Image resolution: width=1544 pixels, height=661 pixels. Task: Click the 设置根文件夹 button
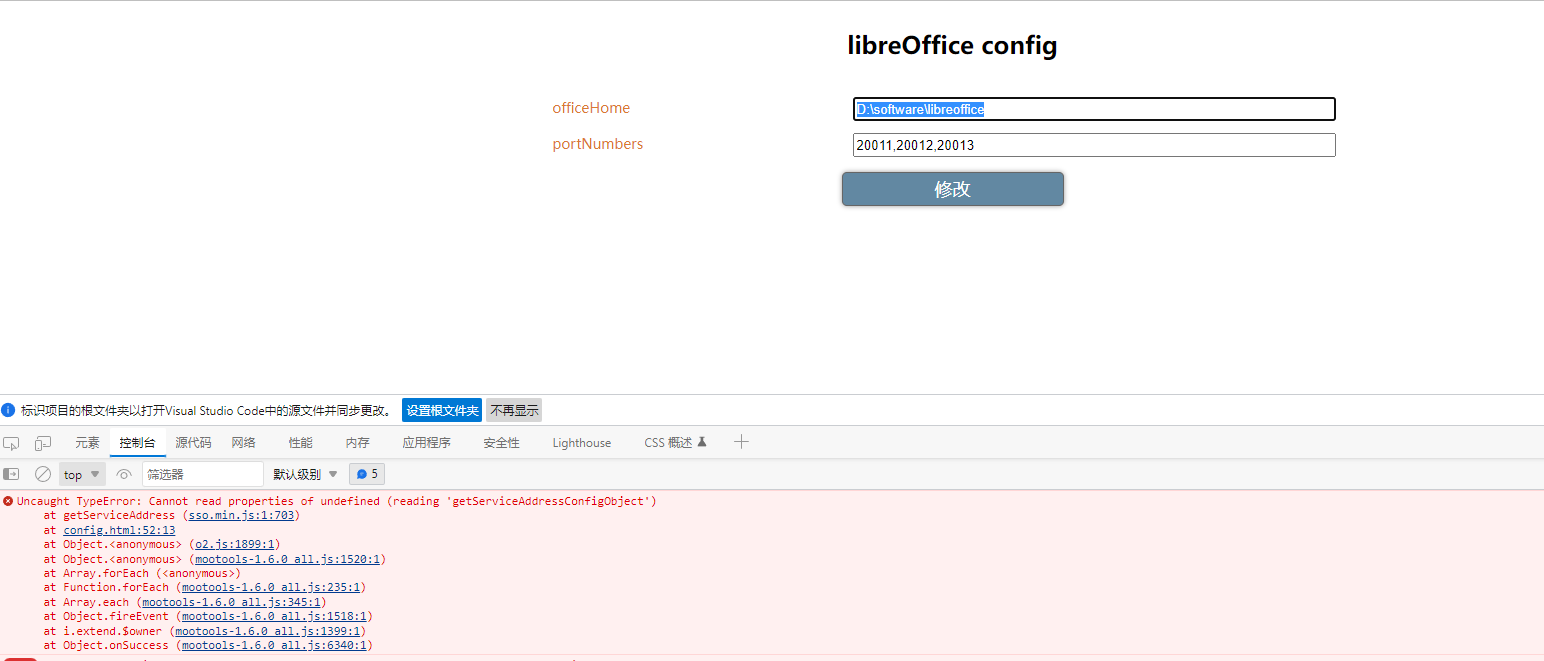tap(442, 410)
